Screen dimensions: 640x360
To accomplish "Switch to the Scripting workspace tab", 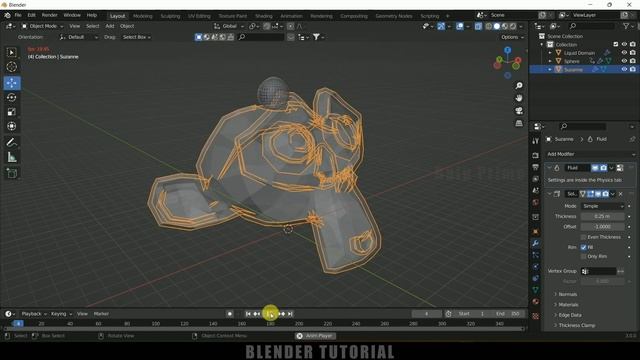I will [429, 16].
